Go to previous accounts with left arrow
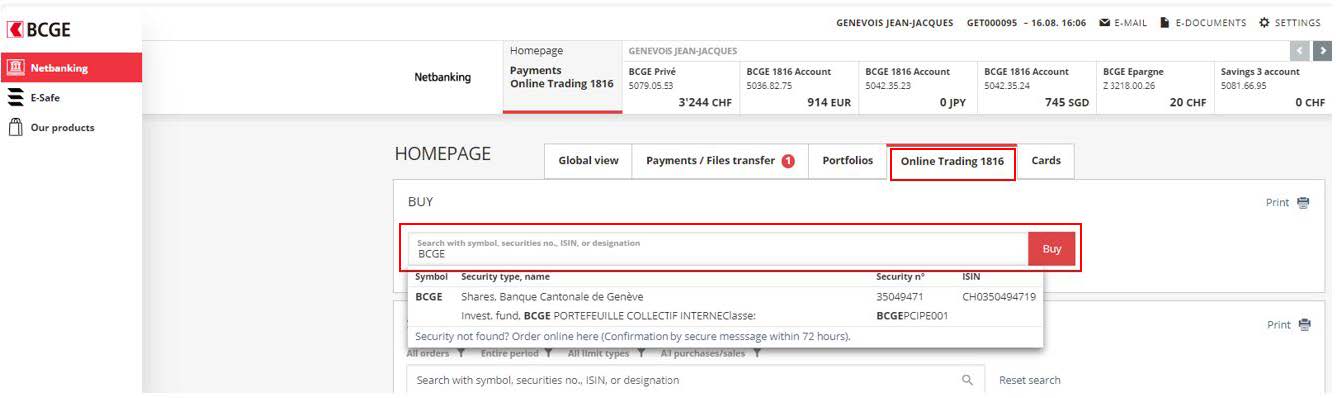Screen dimensions: 1336x398 [1301, 50]
